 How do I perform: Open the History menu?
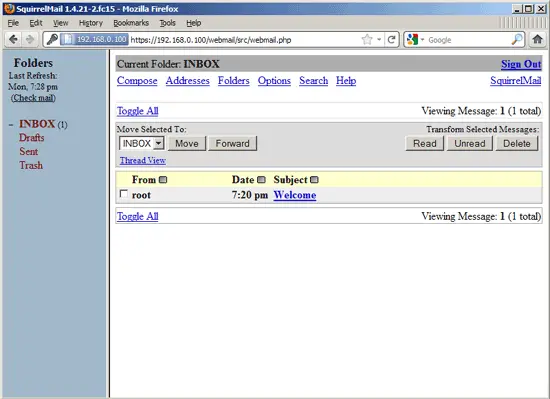click(x=90, y=23)
